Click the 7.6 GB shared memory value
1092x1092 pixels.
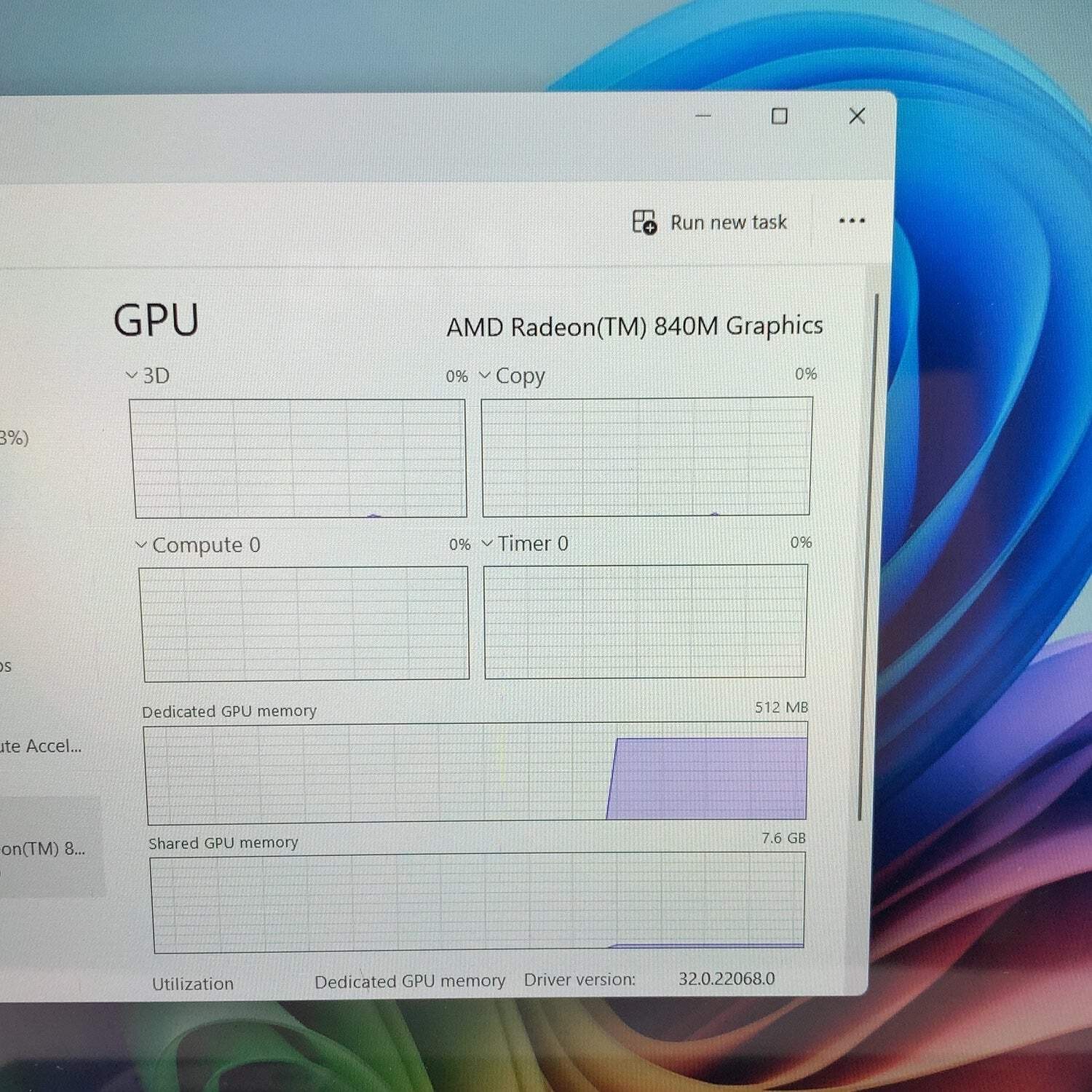[x=783, y=838]
